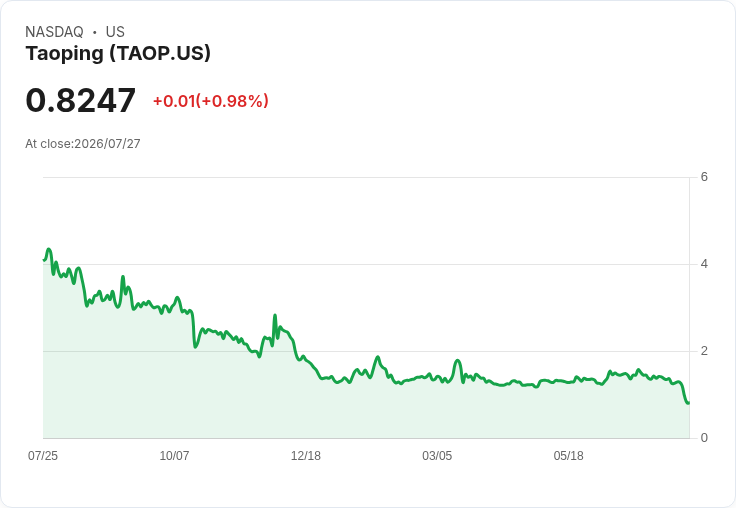Click the price peak just after 03/05

[458, 361]
